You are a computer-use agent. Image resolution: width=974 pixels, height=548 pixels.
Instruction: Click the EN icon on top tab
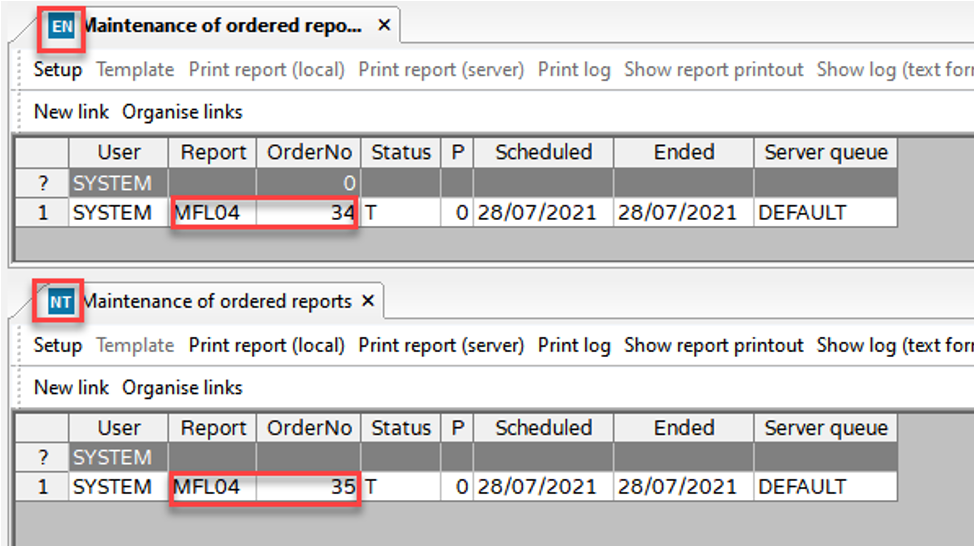pyautogui.click(x=62, y=26)
